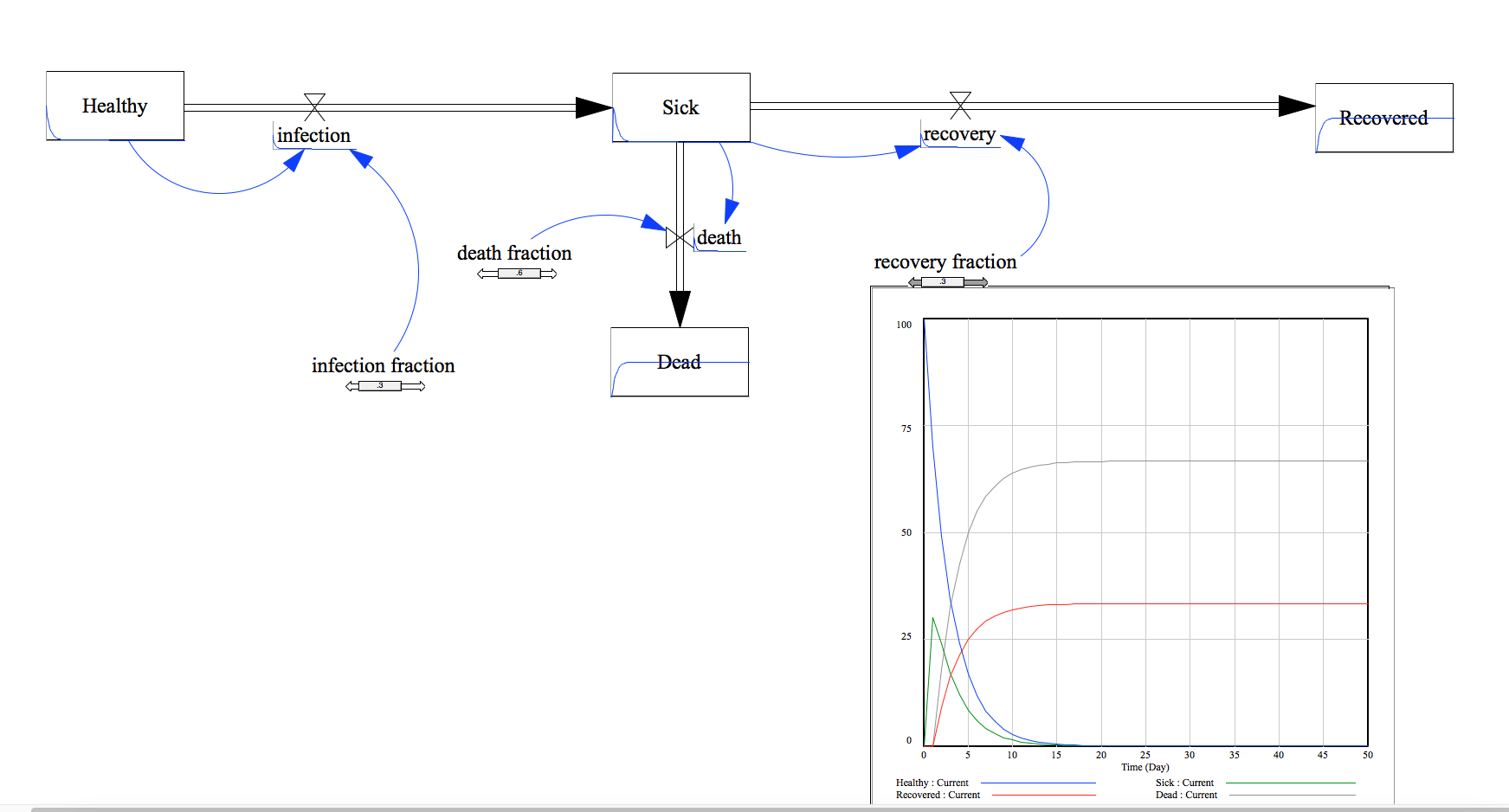Click the blue legend line for Healthy
Image resolution: width=1509 pixels, height=812 pixels.
coord(1038,783)
